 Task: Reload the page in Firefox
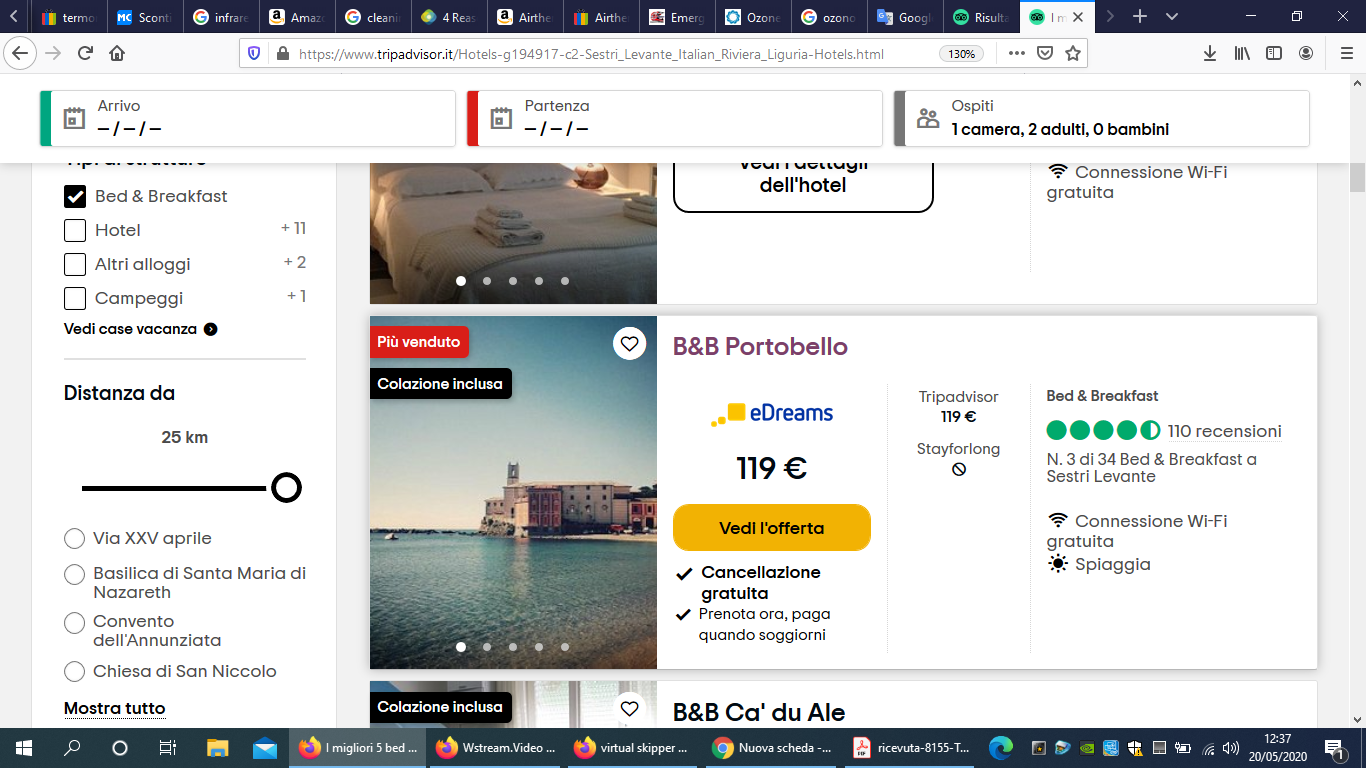(85, 53)
